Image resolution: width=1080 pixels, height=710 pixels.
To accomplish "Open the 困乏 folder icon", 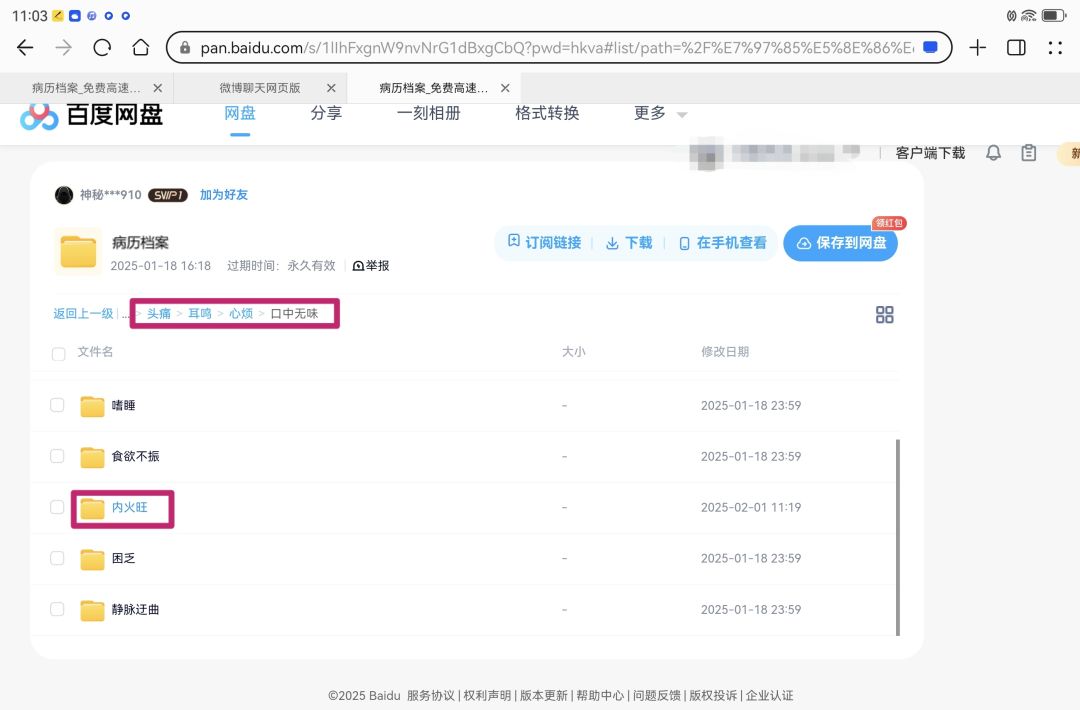I will coord(92,558).
